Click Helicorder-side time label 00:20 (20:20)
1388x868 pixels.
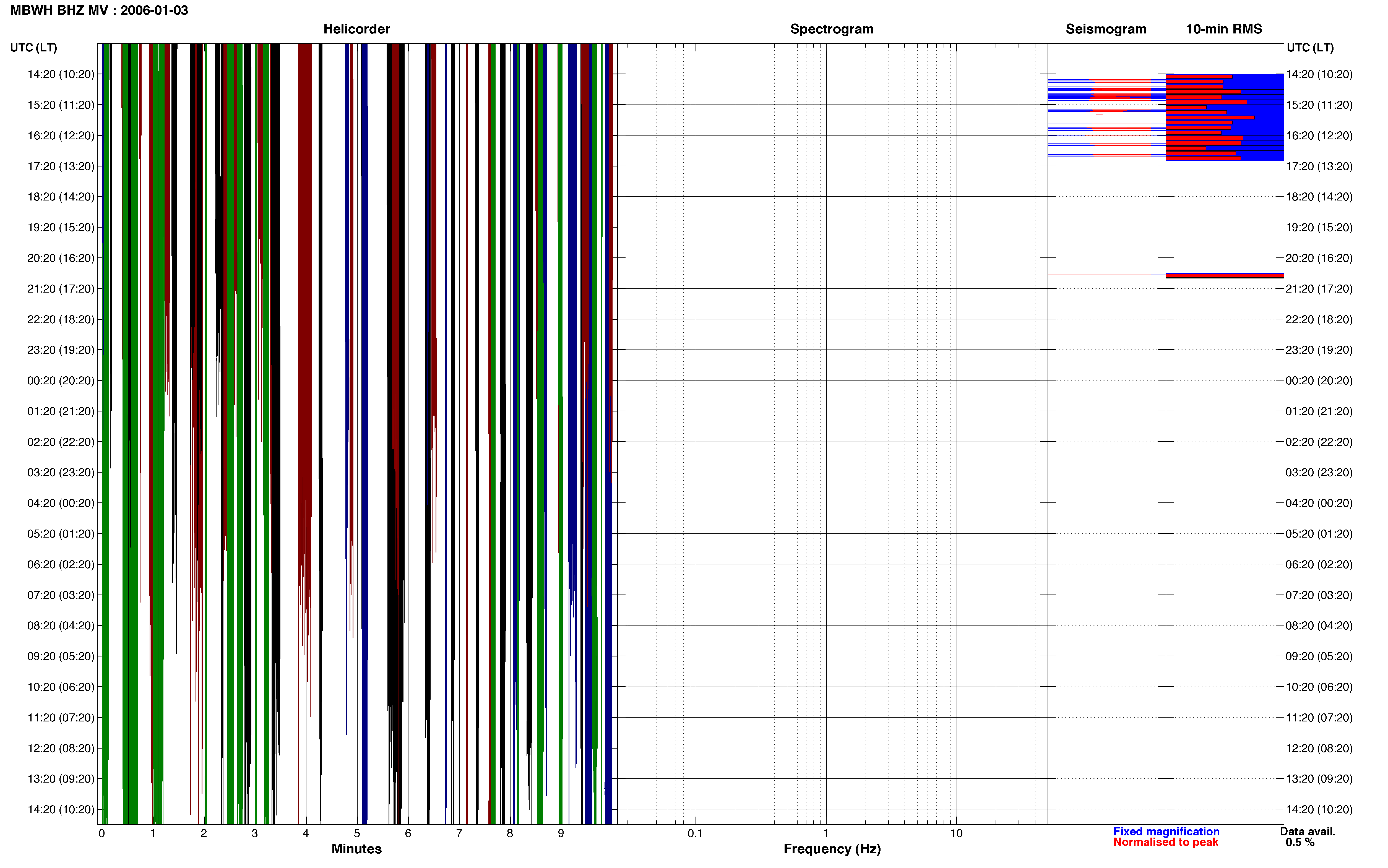point(61,380)
